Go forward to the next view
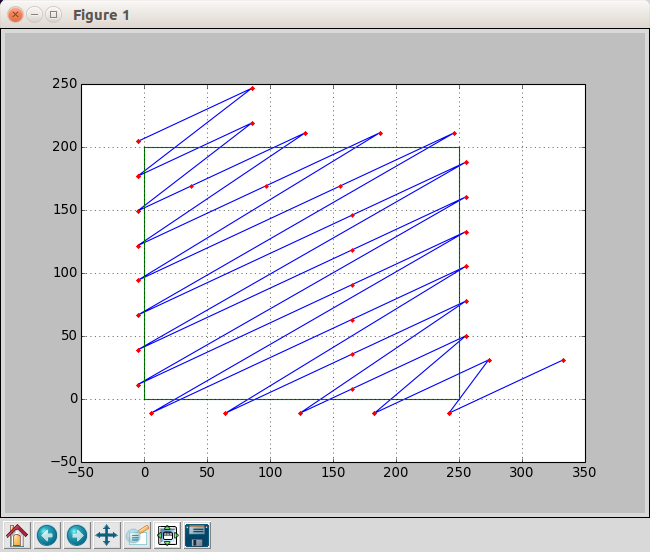 pos(77,535)
